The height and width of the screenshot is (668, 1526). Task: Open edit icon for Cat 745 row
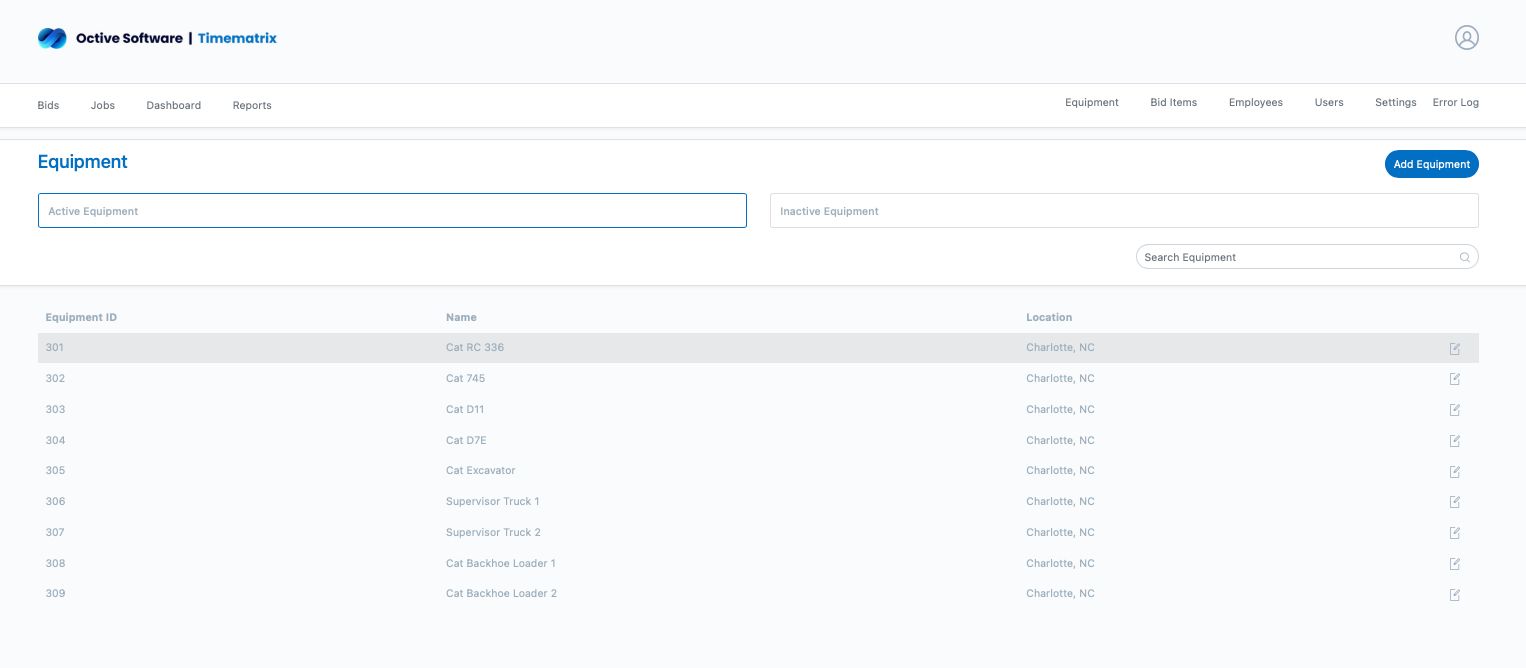[x=1454, y=379]
